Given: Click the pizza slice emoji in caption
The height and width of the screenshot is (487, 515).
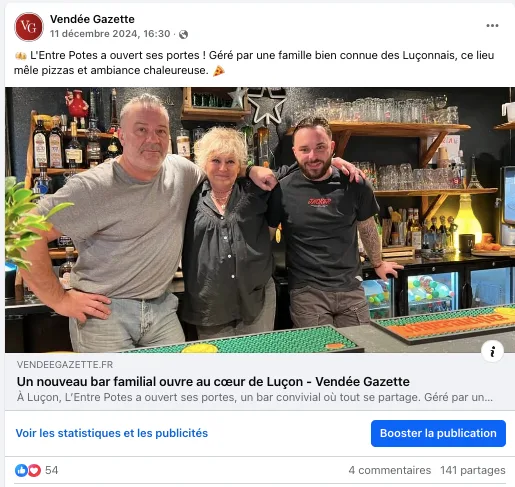Looking at the screenshot, I should click(x=219, y=71).
